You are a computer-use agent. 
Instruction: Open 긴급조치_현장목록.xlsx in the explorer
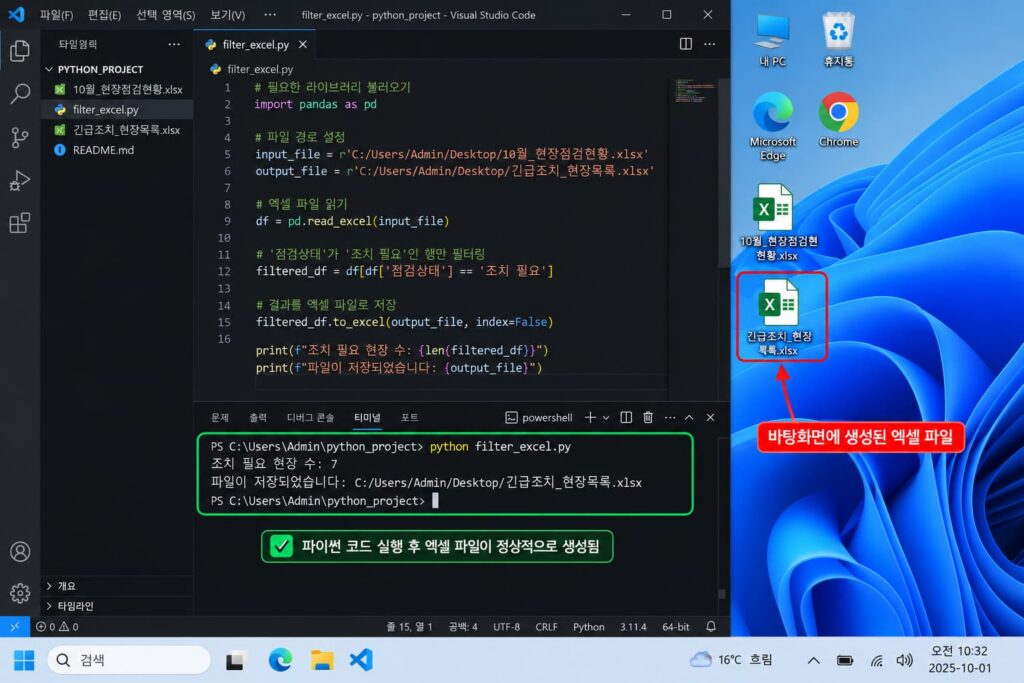click(118, 130)
